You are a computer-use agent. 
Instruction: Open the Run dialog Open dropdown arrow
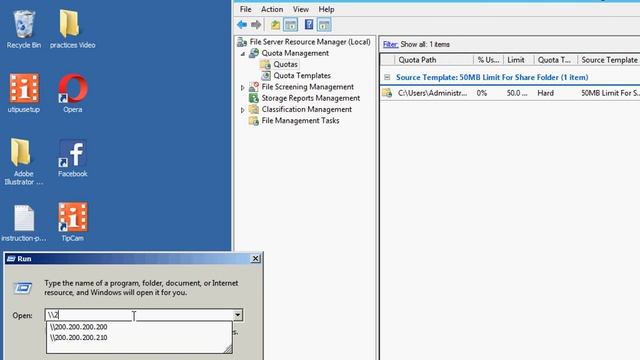238,315
